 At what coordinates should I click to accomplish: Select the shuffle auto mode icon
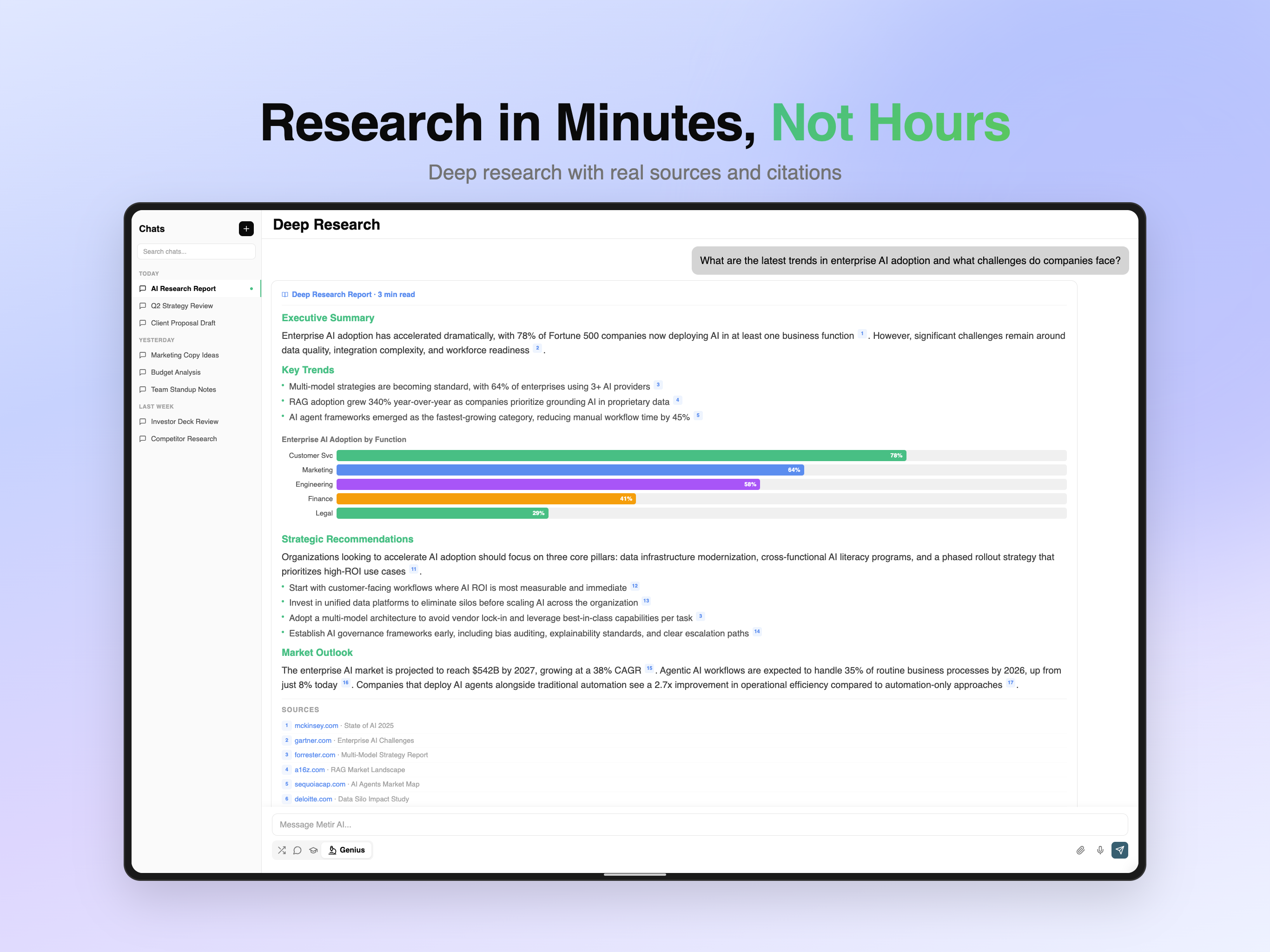pos(282,850)
